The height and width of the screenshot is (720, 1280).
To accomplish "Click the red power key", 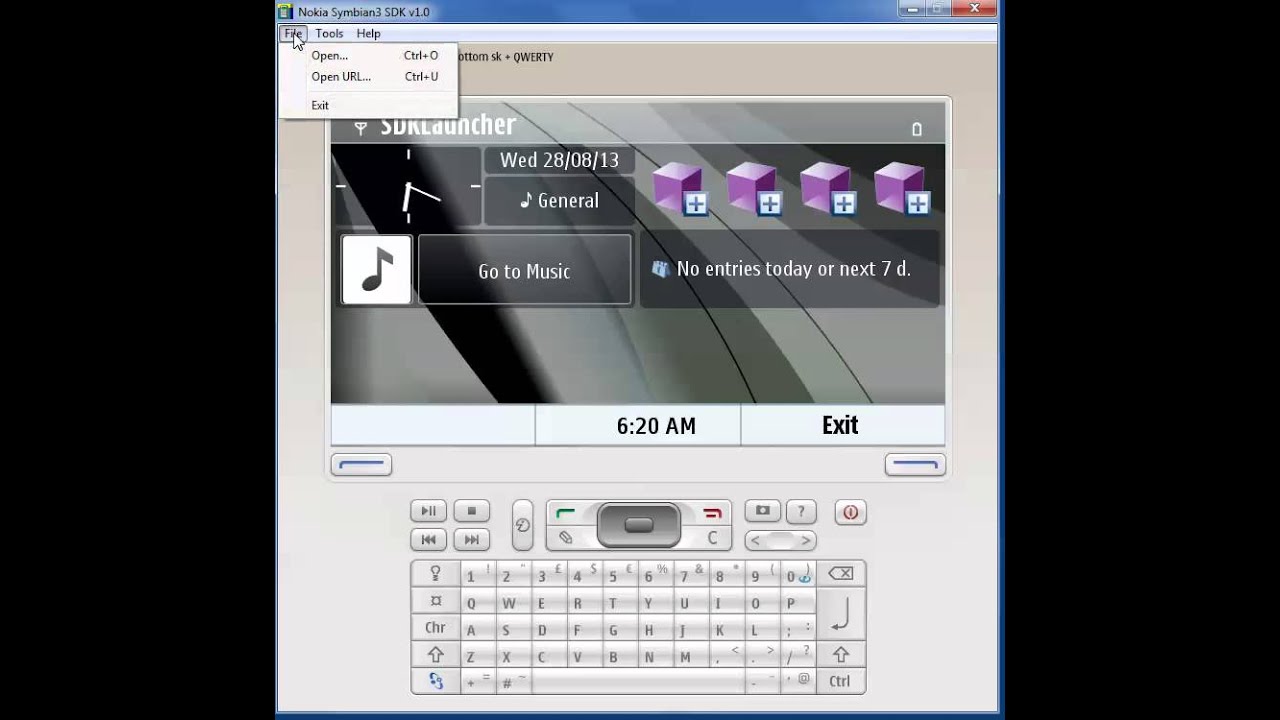I will [x=850, y=512].
